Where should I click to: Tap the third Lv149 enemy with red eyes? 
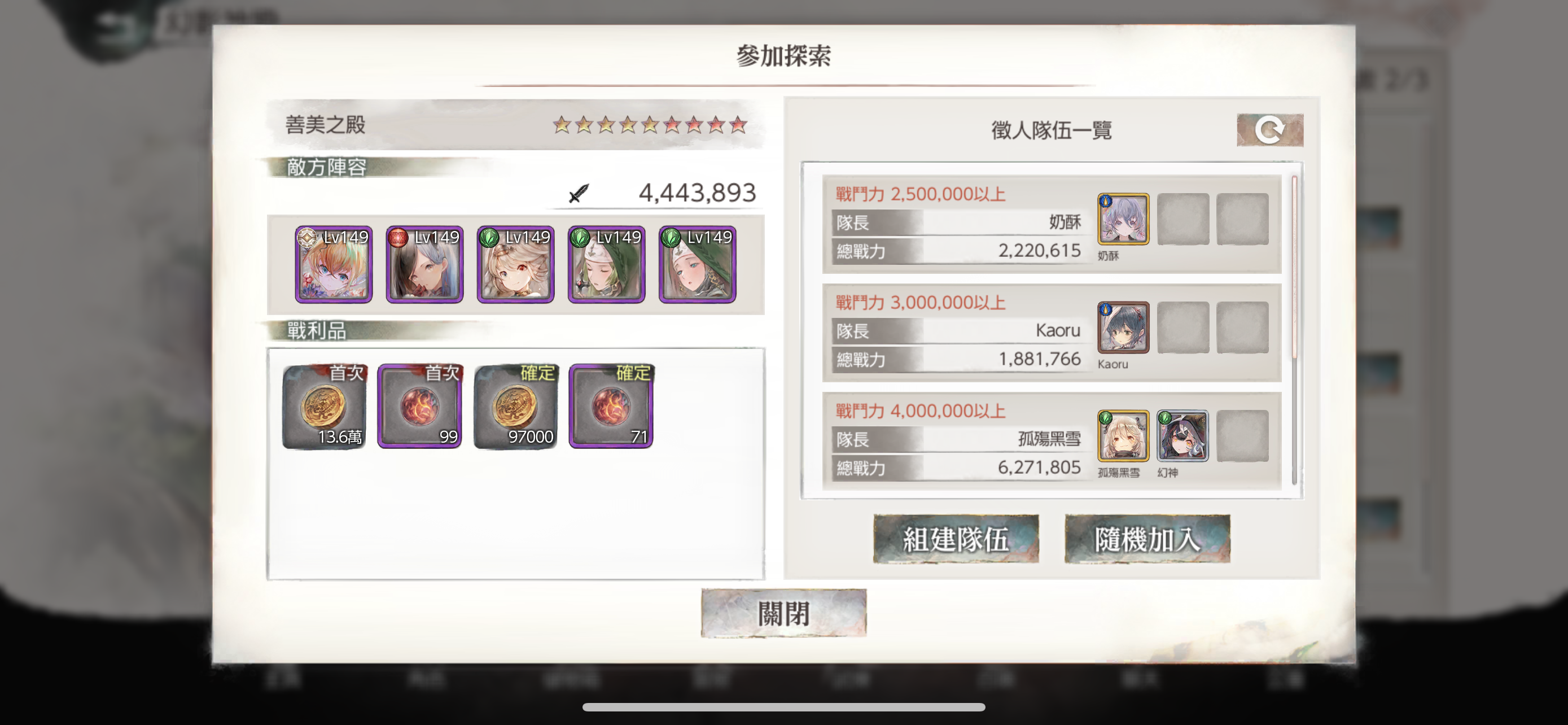pos(515,264)
